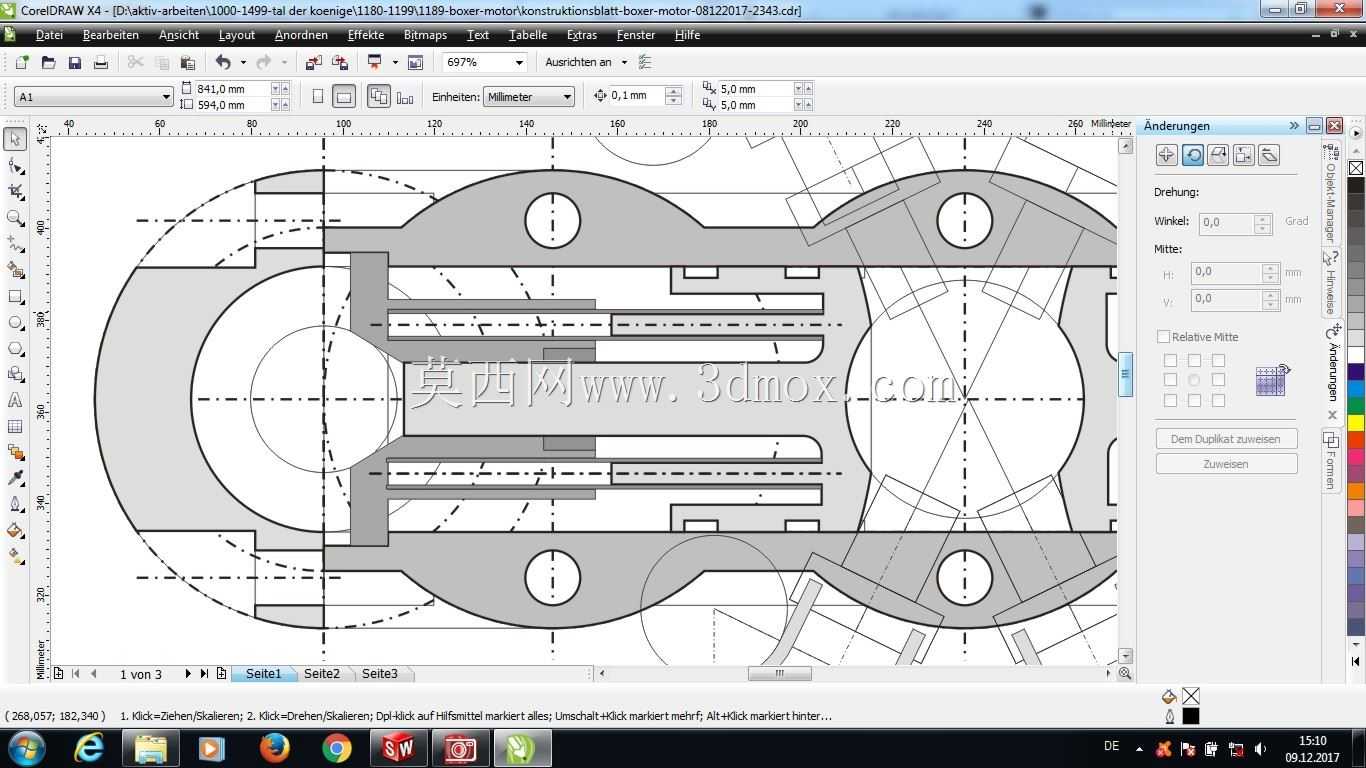Select the Outline pen tool
This screenshot has width=1366, height=768.
click(x=15, y=504)
